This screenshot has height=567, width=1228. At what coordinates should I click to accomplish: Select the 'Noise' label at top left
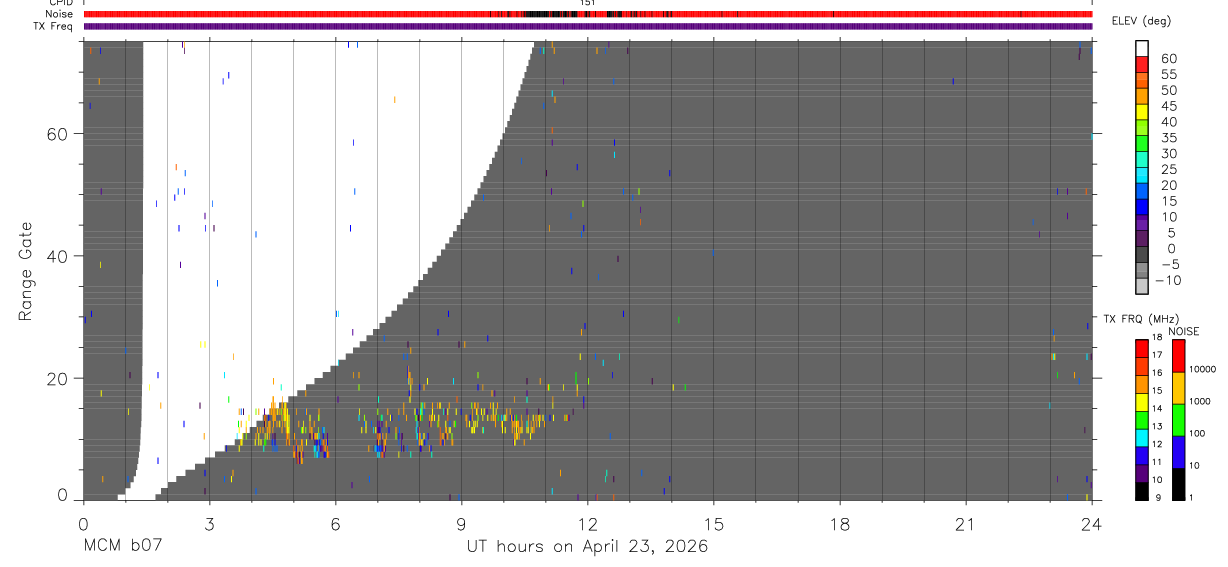pos(60,14)
